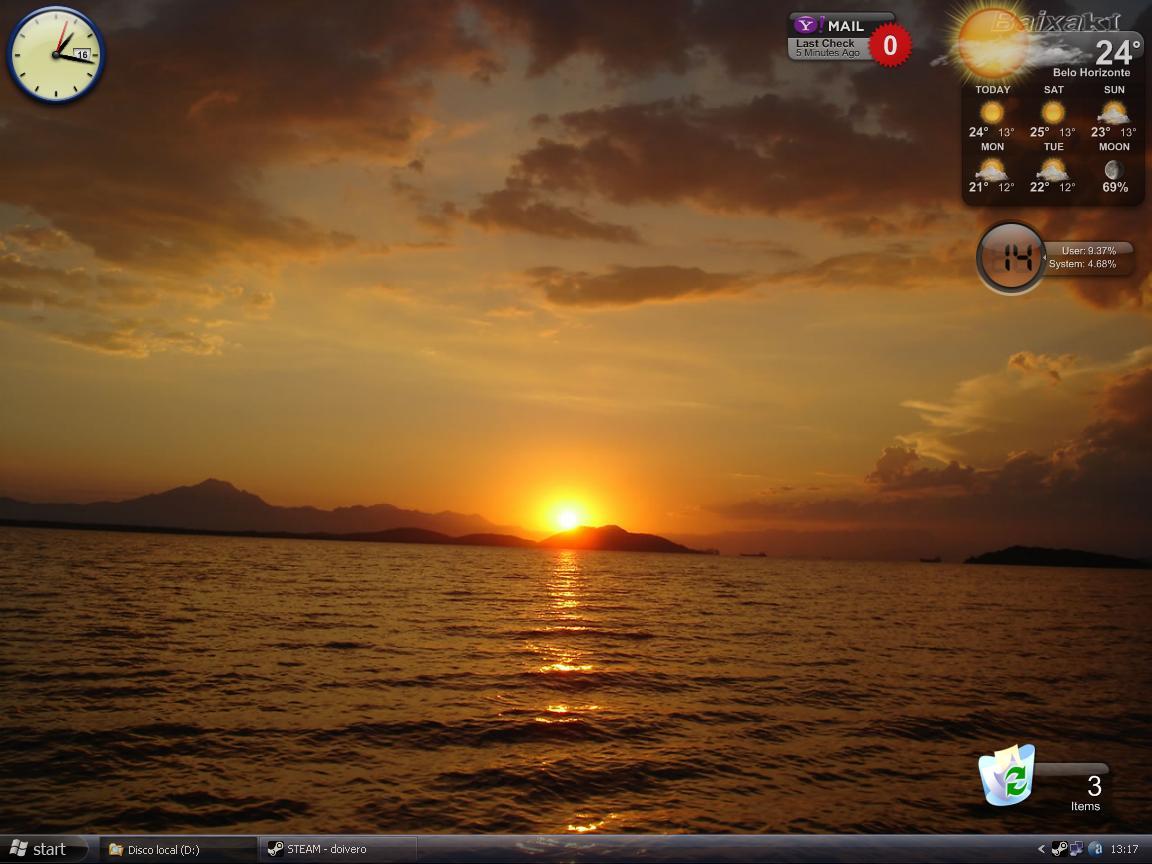Screen dimensions: 1152x864
Task: Expand hidden system tray icons chevron
Action: coord(1041,849)
